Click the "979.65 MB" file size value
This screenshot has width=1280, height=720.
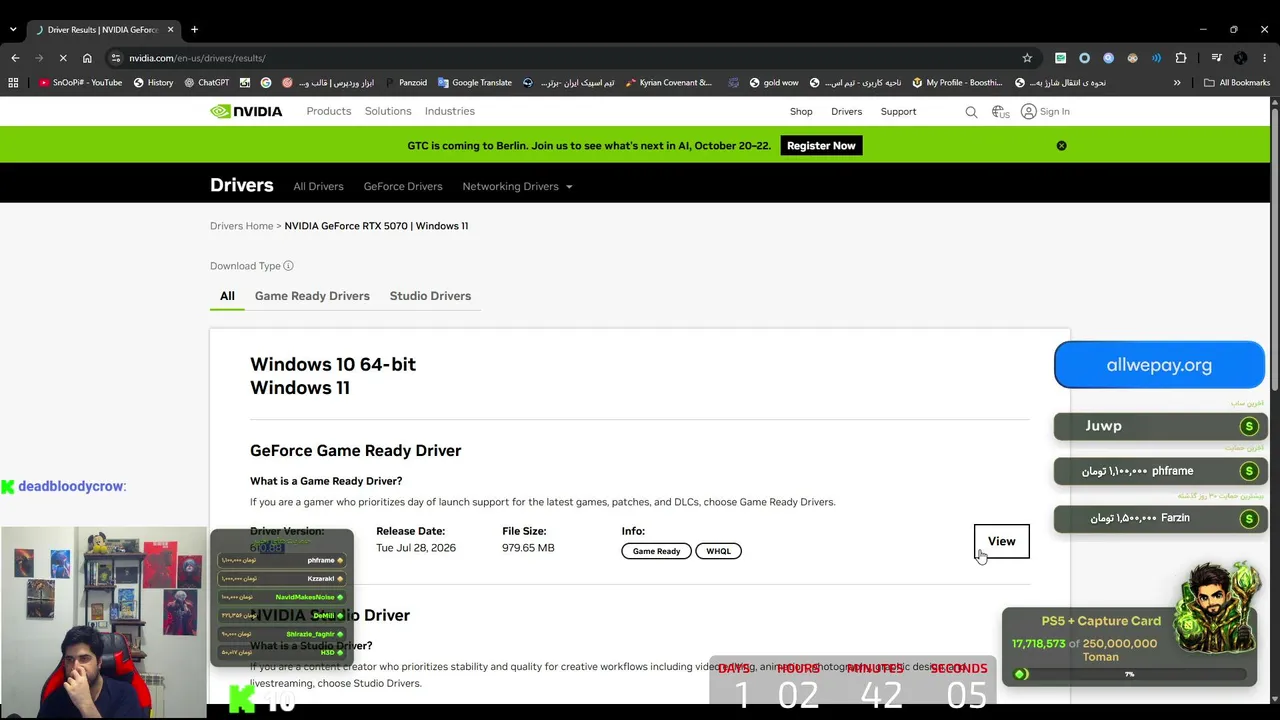pyautogui.click(x=528, y=548)
